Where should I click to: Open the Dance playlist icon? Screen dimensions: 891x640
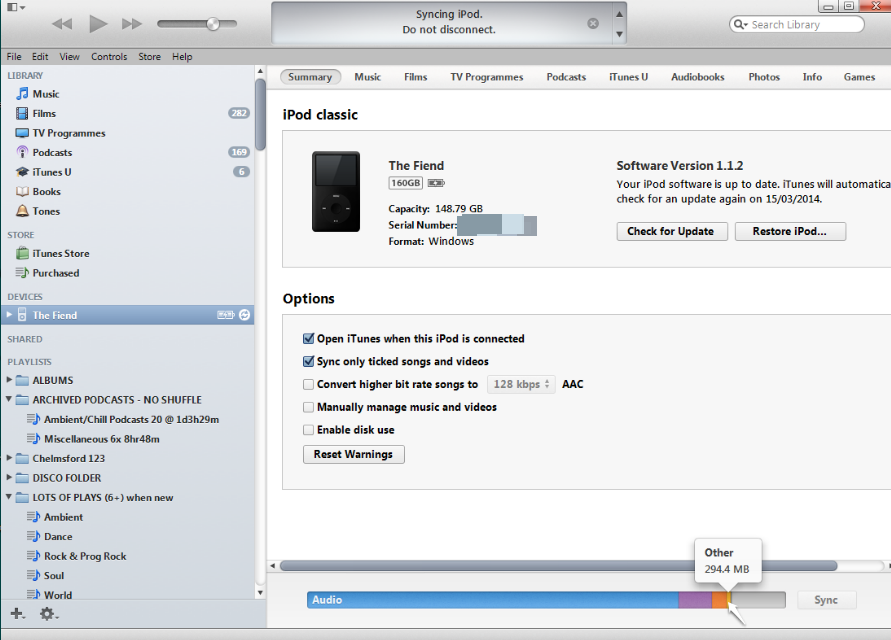[34, 537]
